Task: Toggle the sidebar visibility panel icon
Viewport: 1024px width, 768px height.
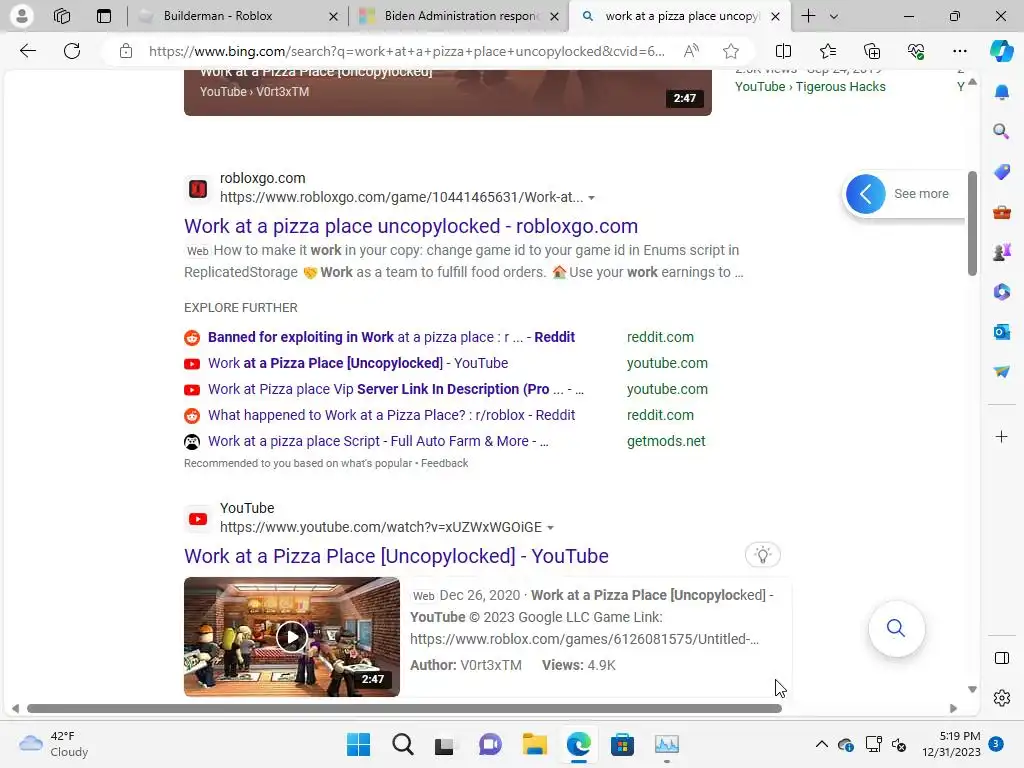Action: [1002, 658]
